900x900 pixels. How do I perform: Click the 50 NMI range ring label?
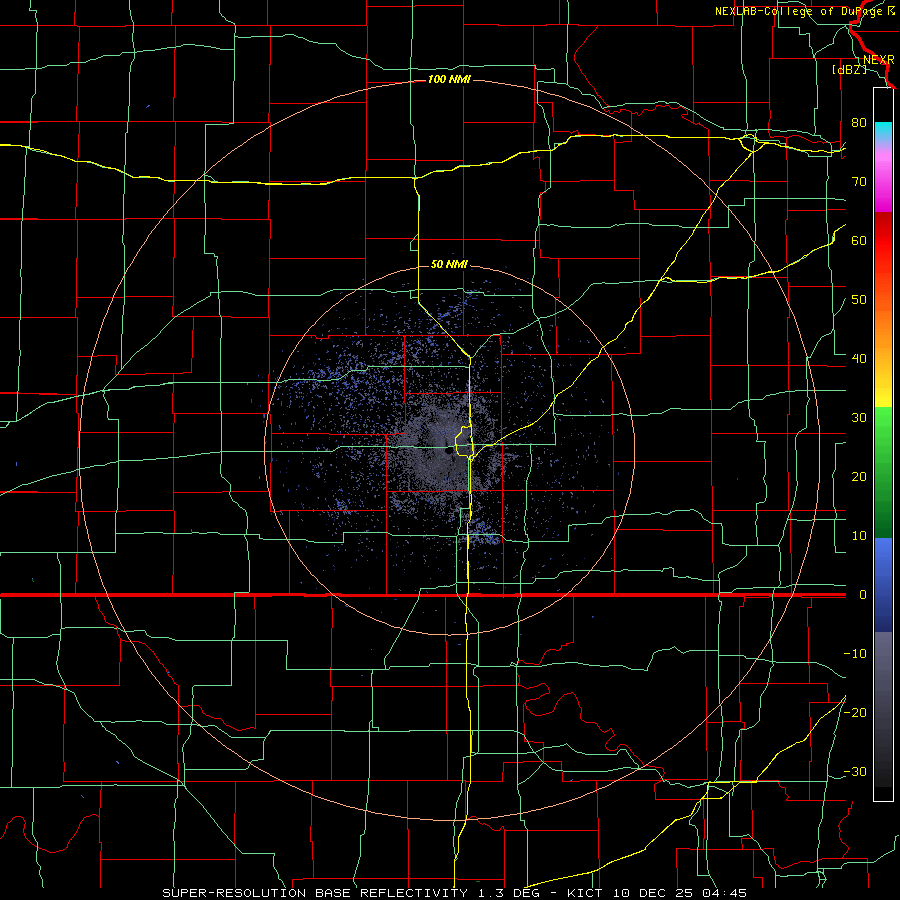click(449, 264)
